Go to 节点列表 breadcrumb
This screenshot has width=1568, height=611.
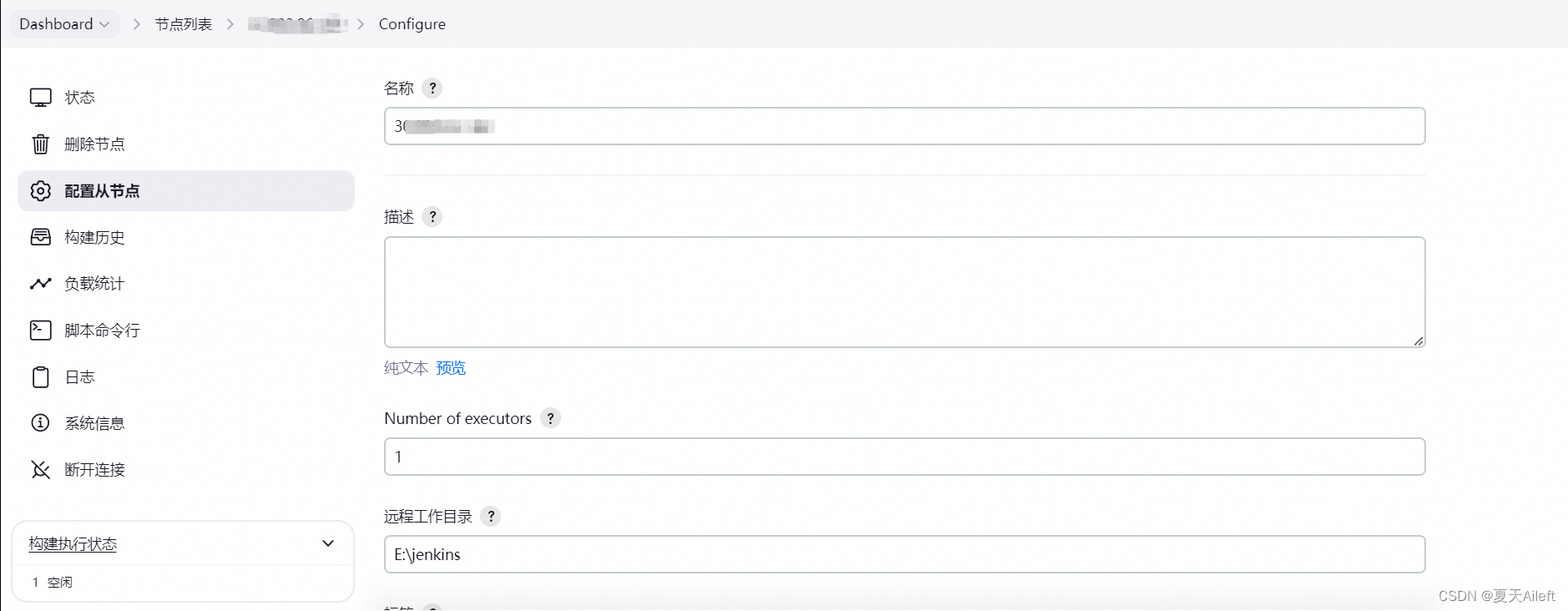click(x=184, y=24)
